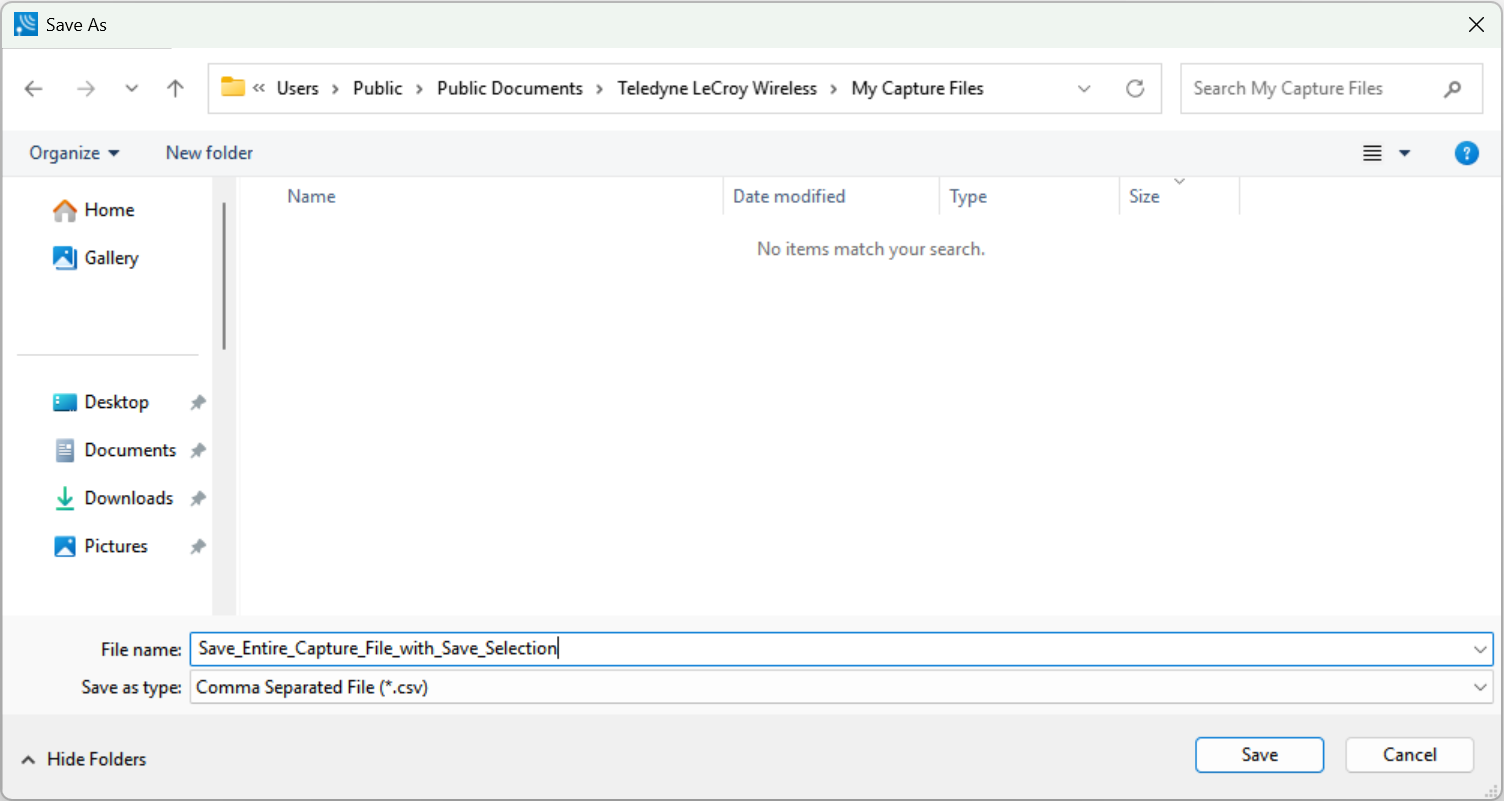Image resolution: width=1504 pixels, height=801 pixels.
Task: Select Public in the breadcrumb path
Action: [x=378, y=88]
